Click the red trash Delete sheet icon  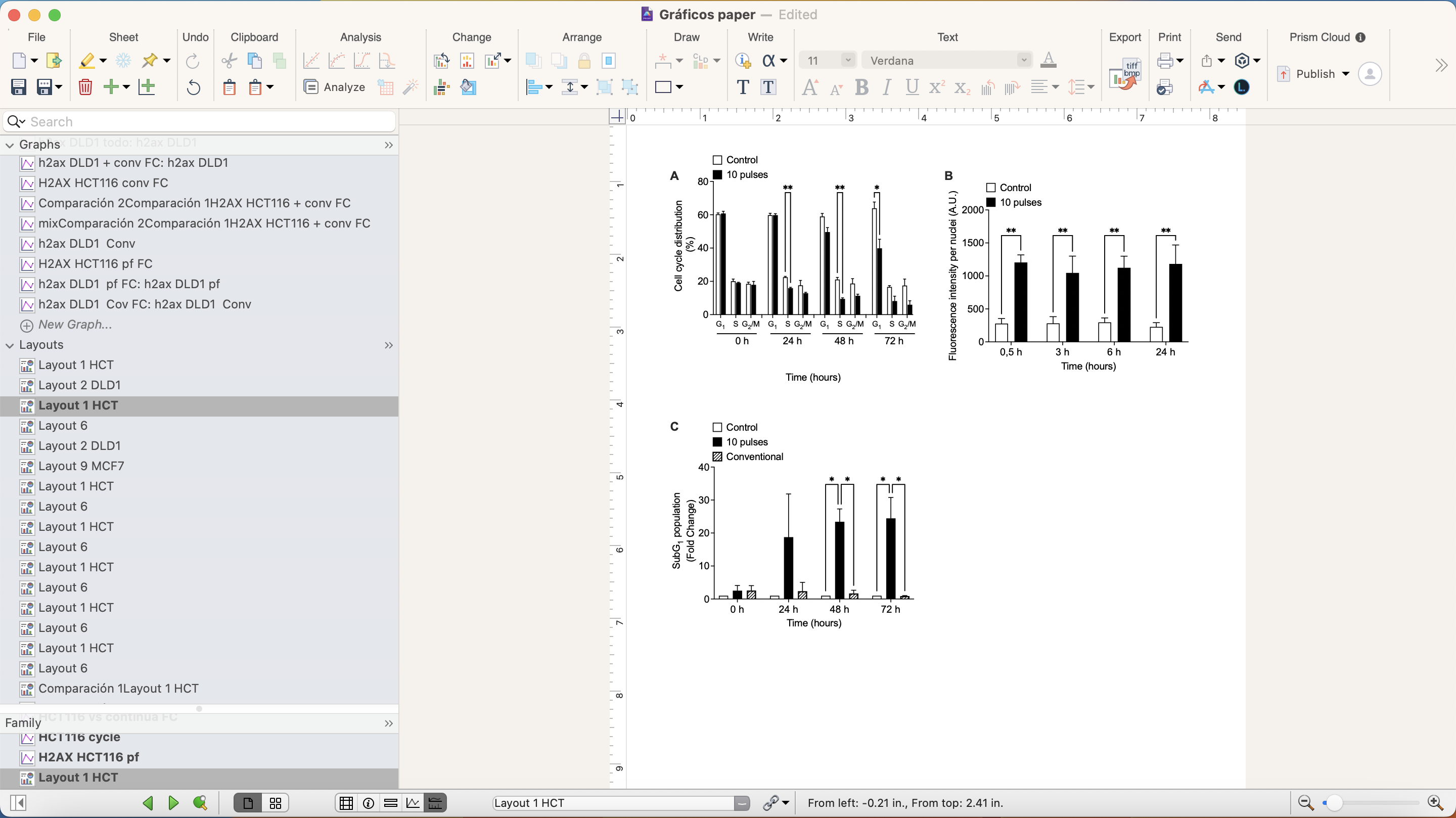pos(85,87)
